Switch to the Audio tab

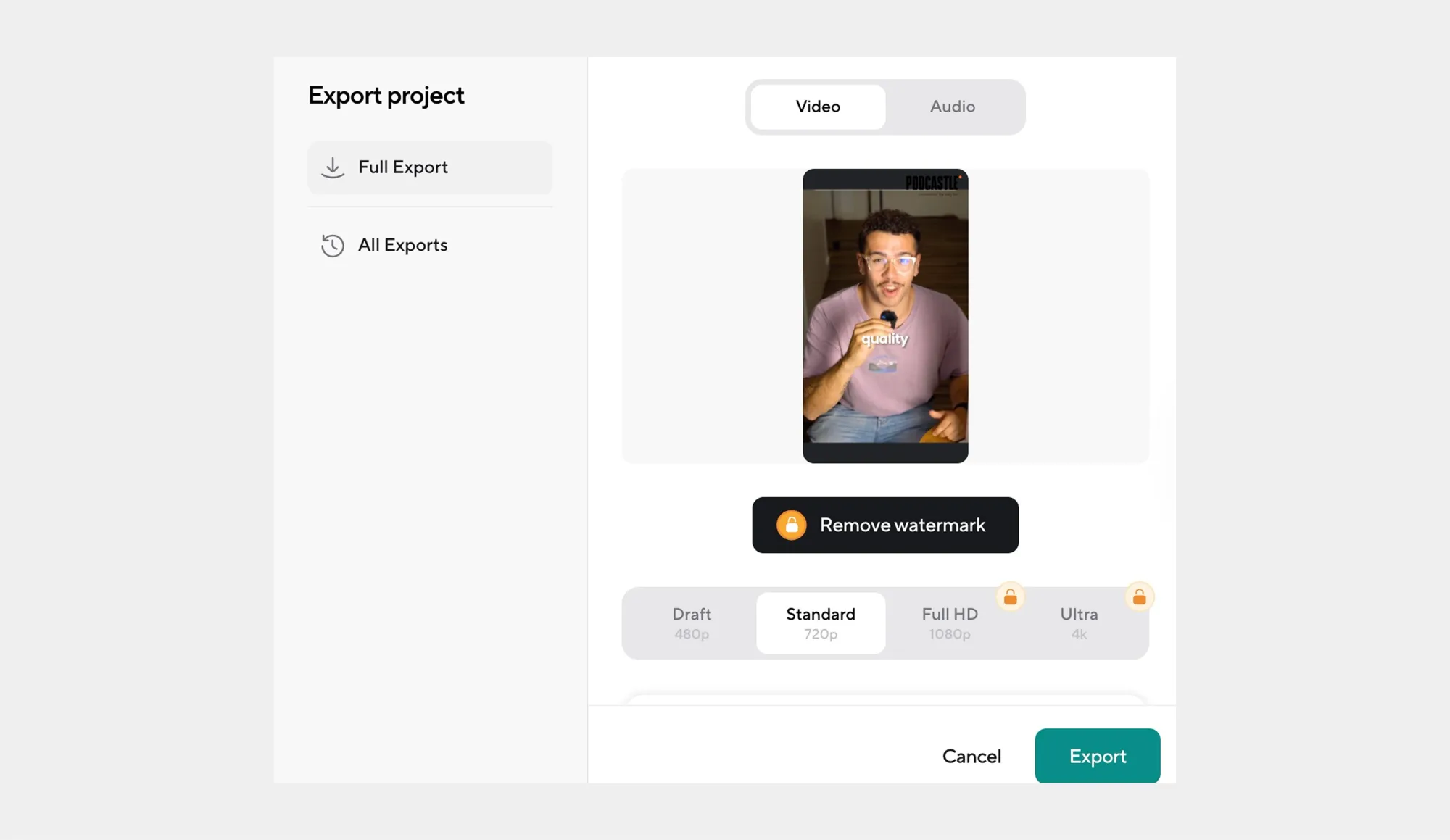952,107
